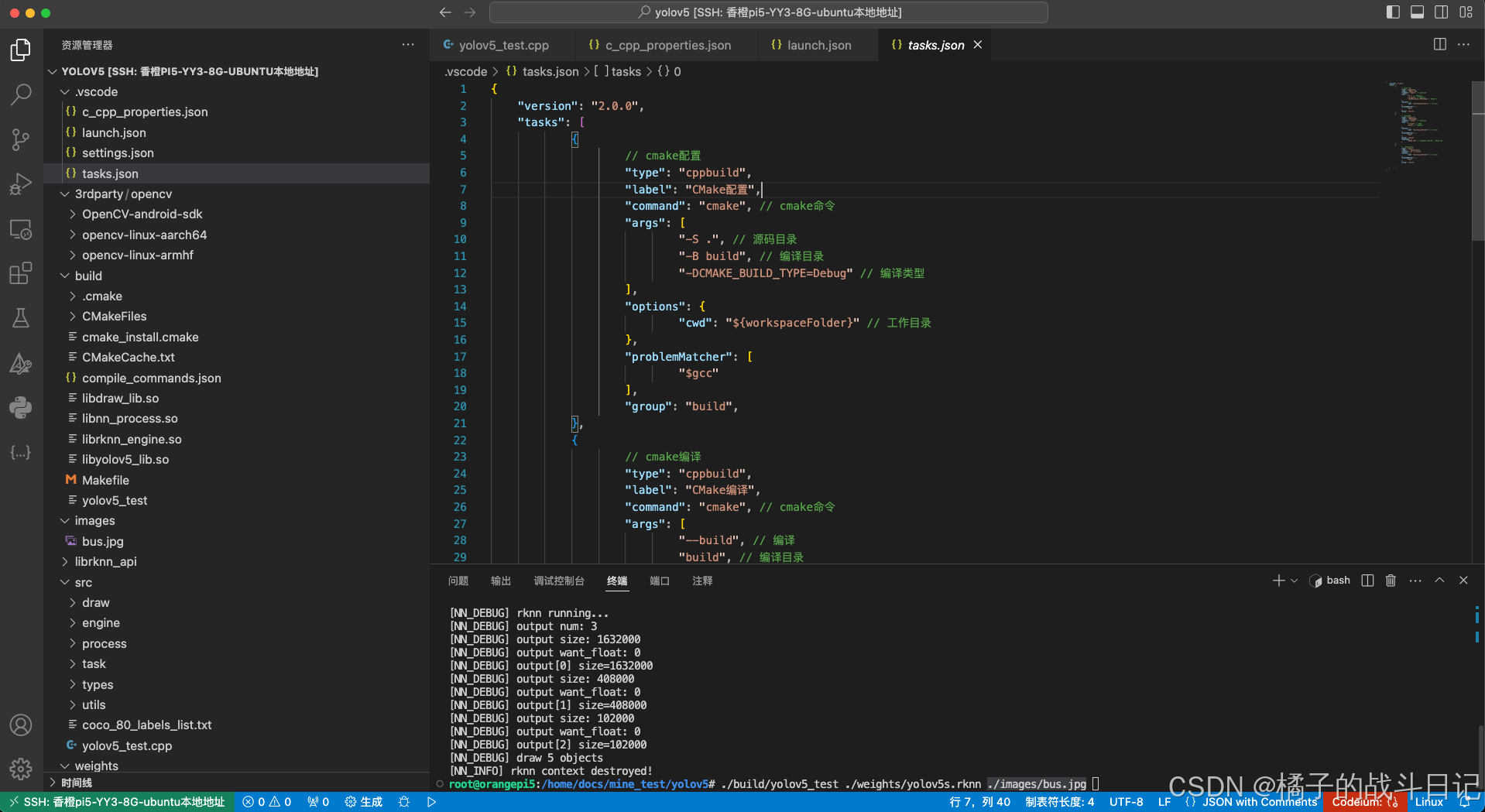Viewport: 1485px width, 812px height.
Task: Go back with the navigation arrow
Action: pos(445,12)
